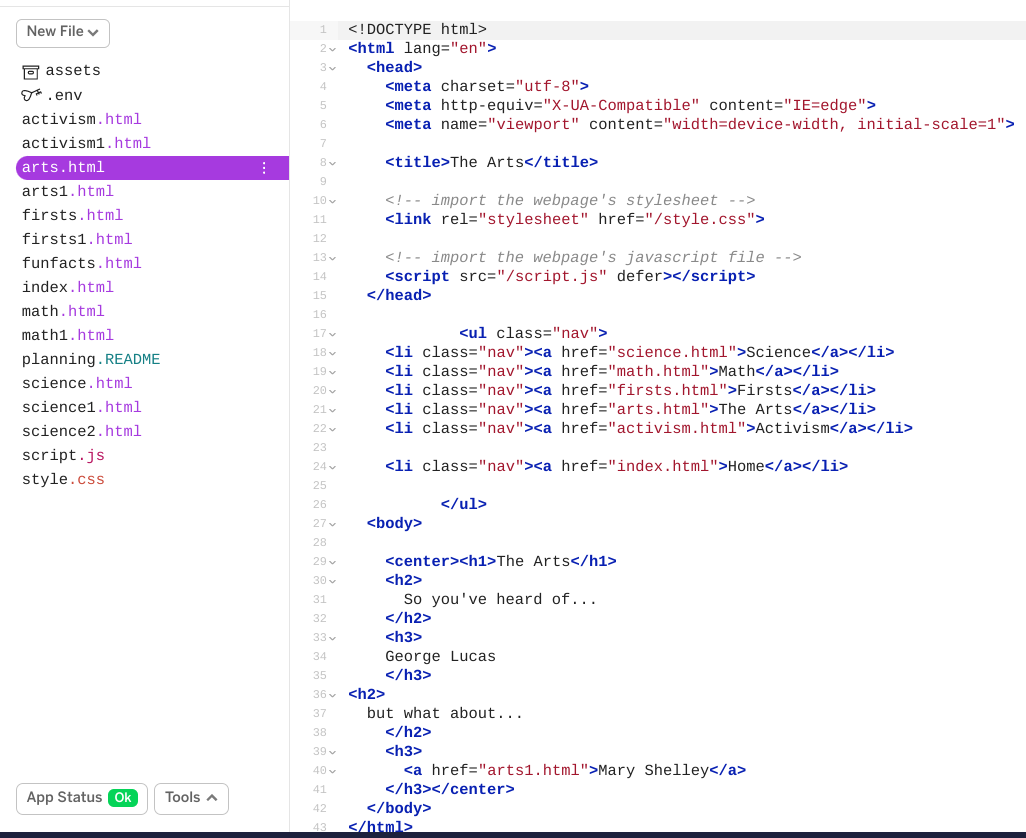Click the "/style.css" href value
1026x838 pixels.
click(x=700, y=219)
